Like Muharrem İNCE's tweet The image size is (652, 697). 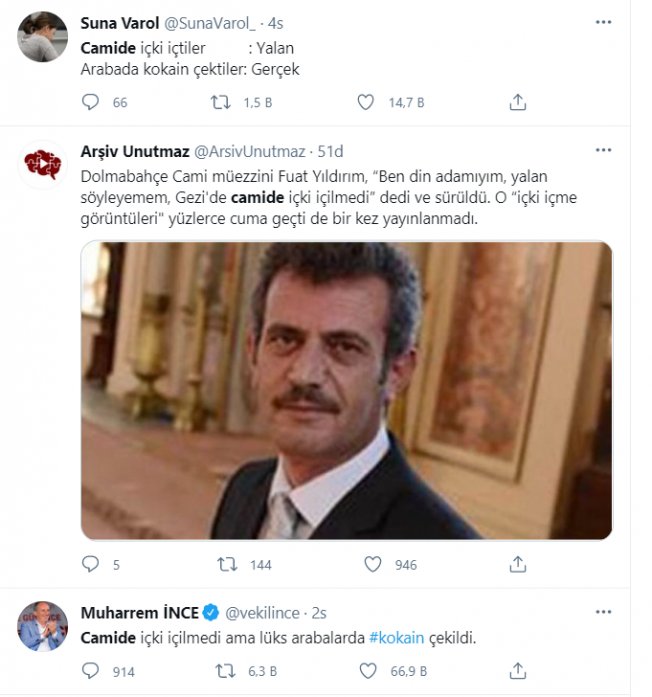coord(368,671)
